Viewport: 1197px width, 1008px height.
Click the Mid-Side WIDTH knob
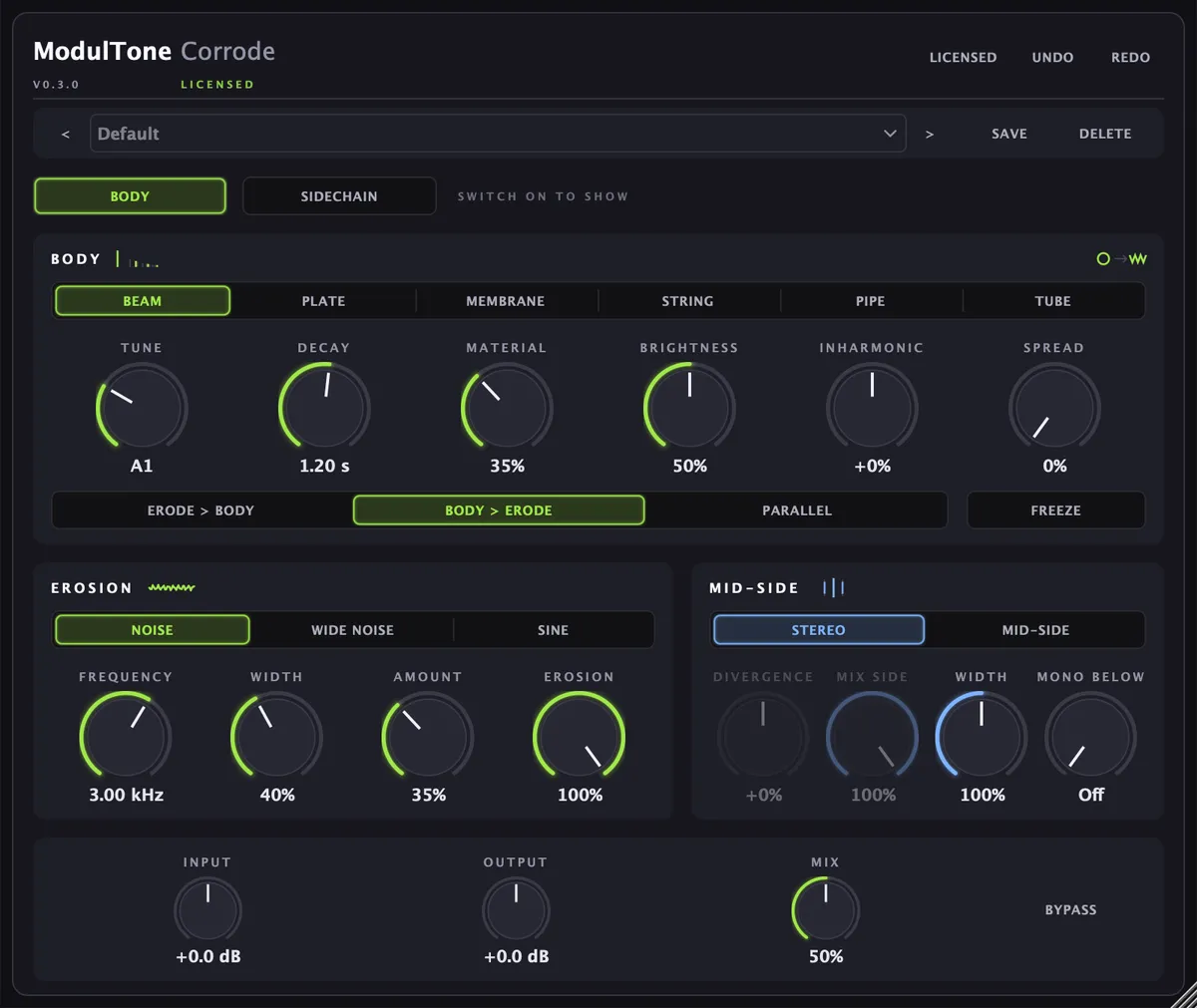[982, 736]
